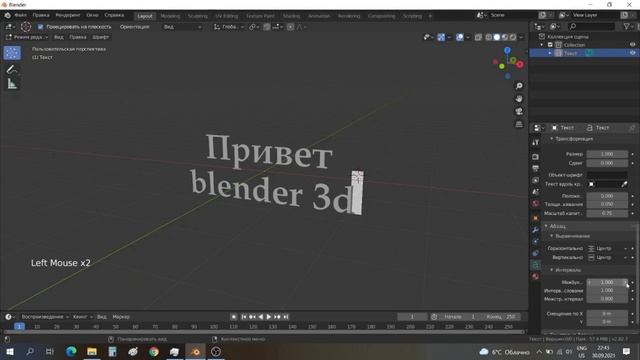640x360 pixels.
Task: Open vertical alignment Центр dropdown
Action: point(607,258)
